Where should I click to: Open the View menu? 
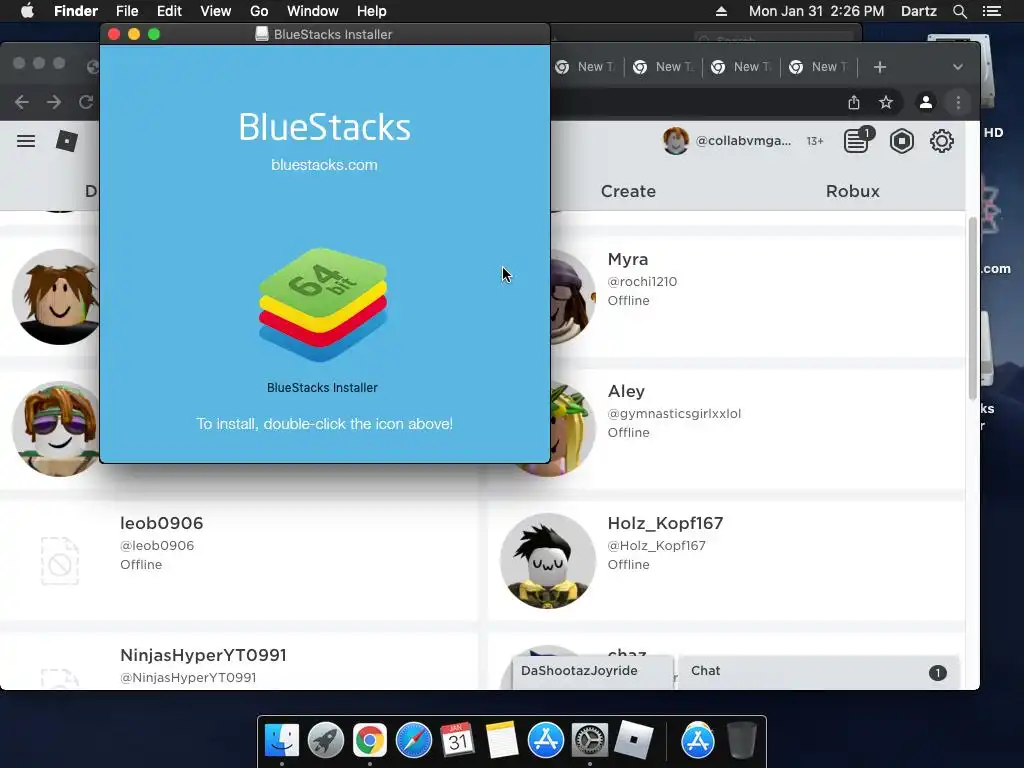(216, 11)
